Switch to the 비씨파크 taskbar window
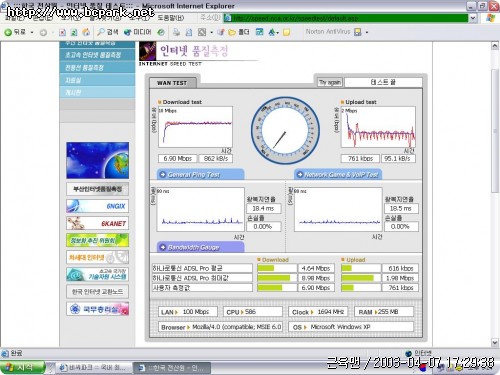 pos(93,368)
